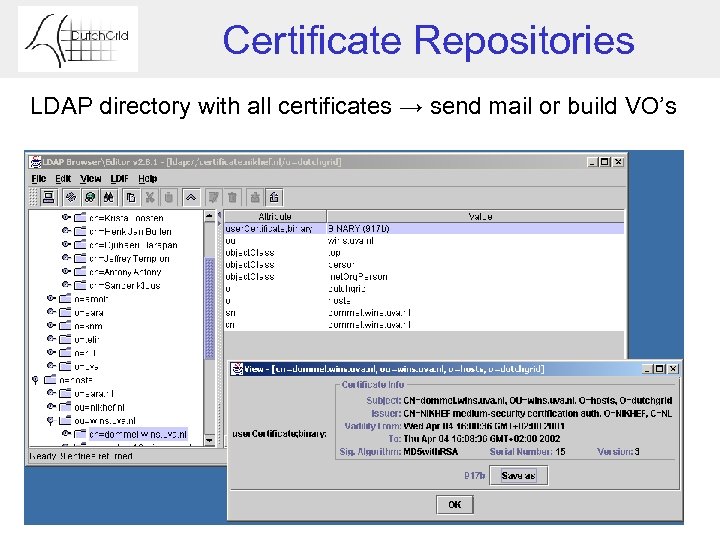Expand the cn=Sander Klous tree node
The height and width of the screenshot is (540, 720).
tap(66, 285)
